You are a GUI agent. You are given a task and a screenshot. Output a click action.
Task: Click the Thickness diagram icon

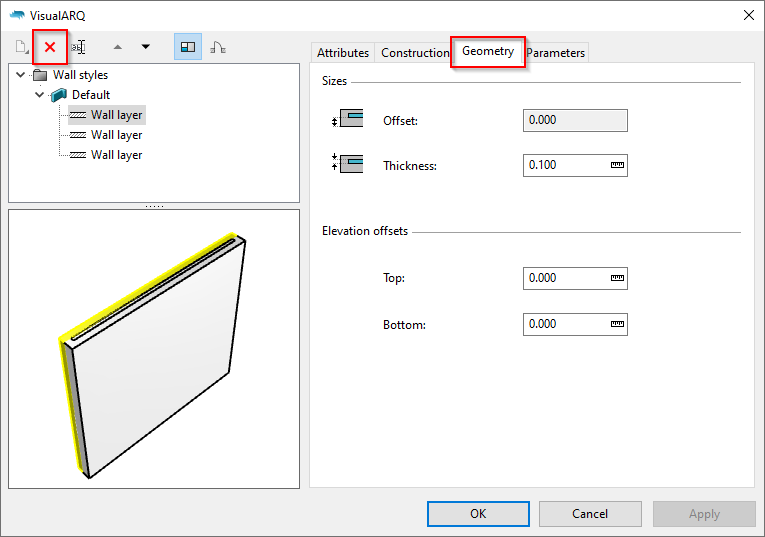pos(347,163)
